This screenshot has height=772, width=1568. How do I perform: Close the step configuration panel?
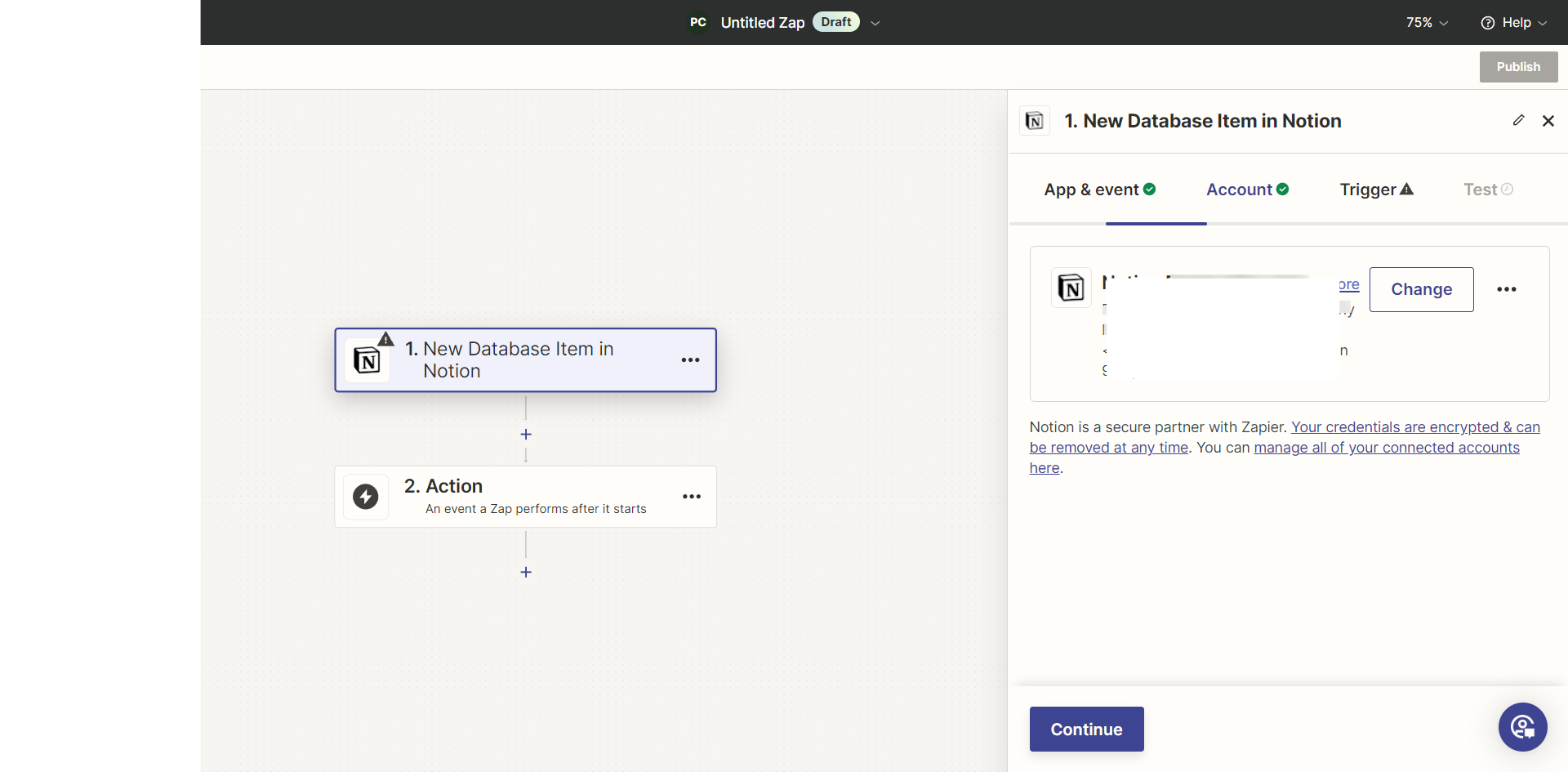click(1548, 121)
